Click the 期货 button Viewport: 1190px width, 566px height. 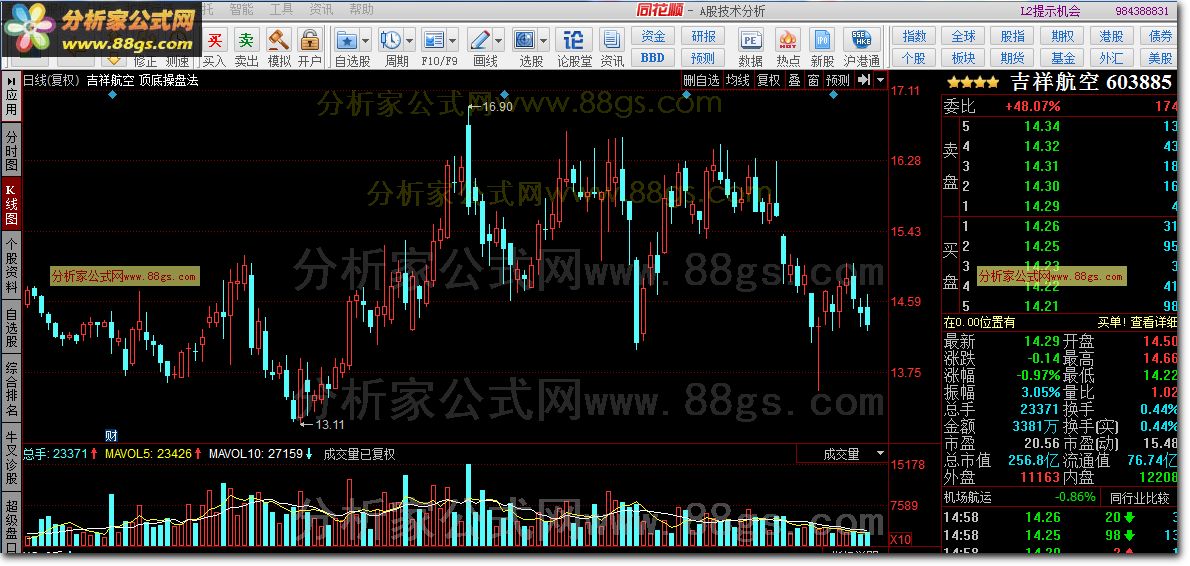[1012, 58]
